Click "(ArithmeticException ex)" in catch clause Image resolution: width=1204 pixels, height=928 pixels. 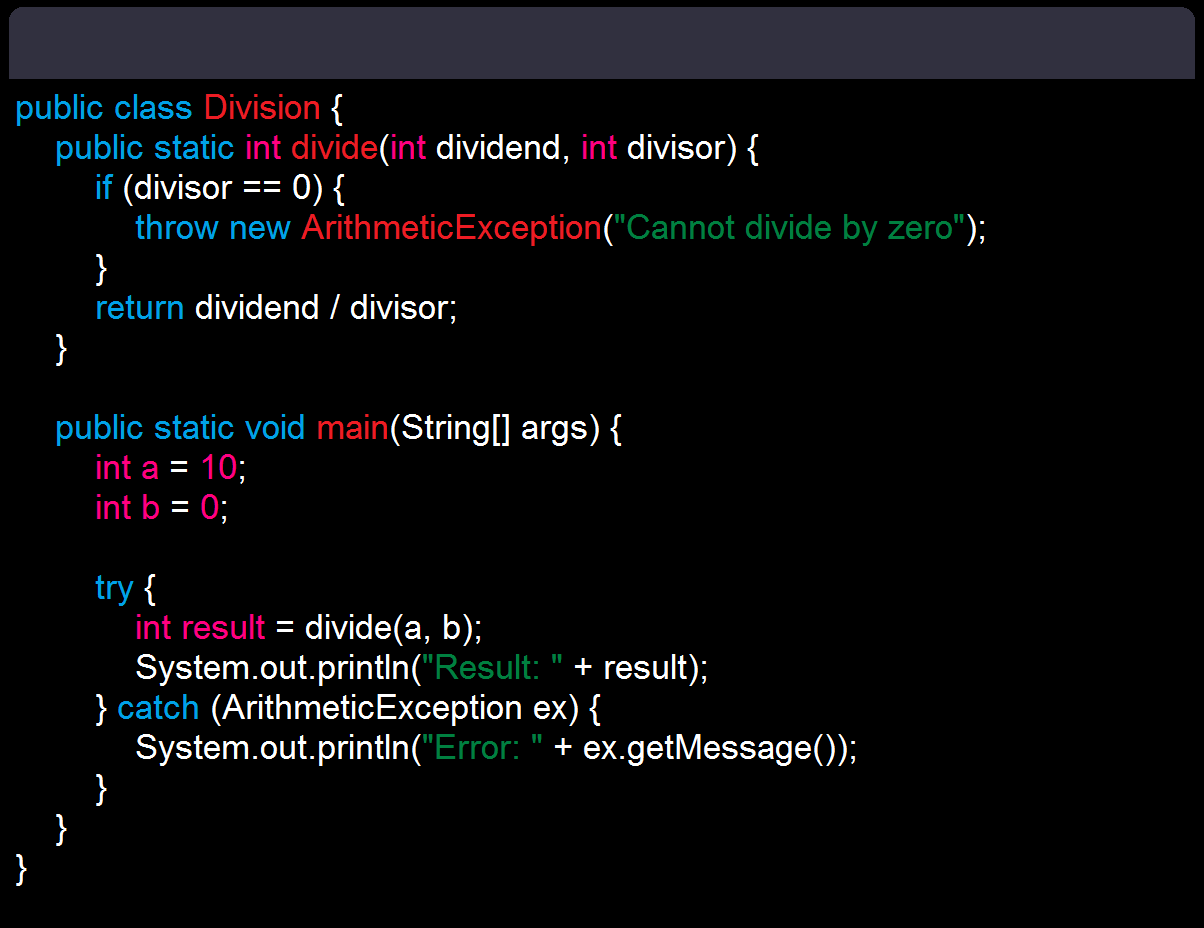click(x=395, y=708)
